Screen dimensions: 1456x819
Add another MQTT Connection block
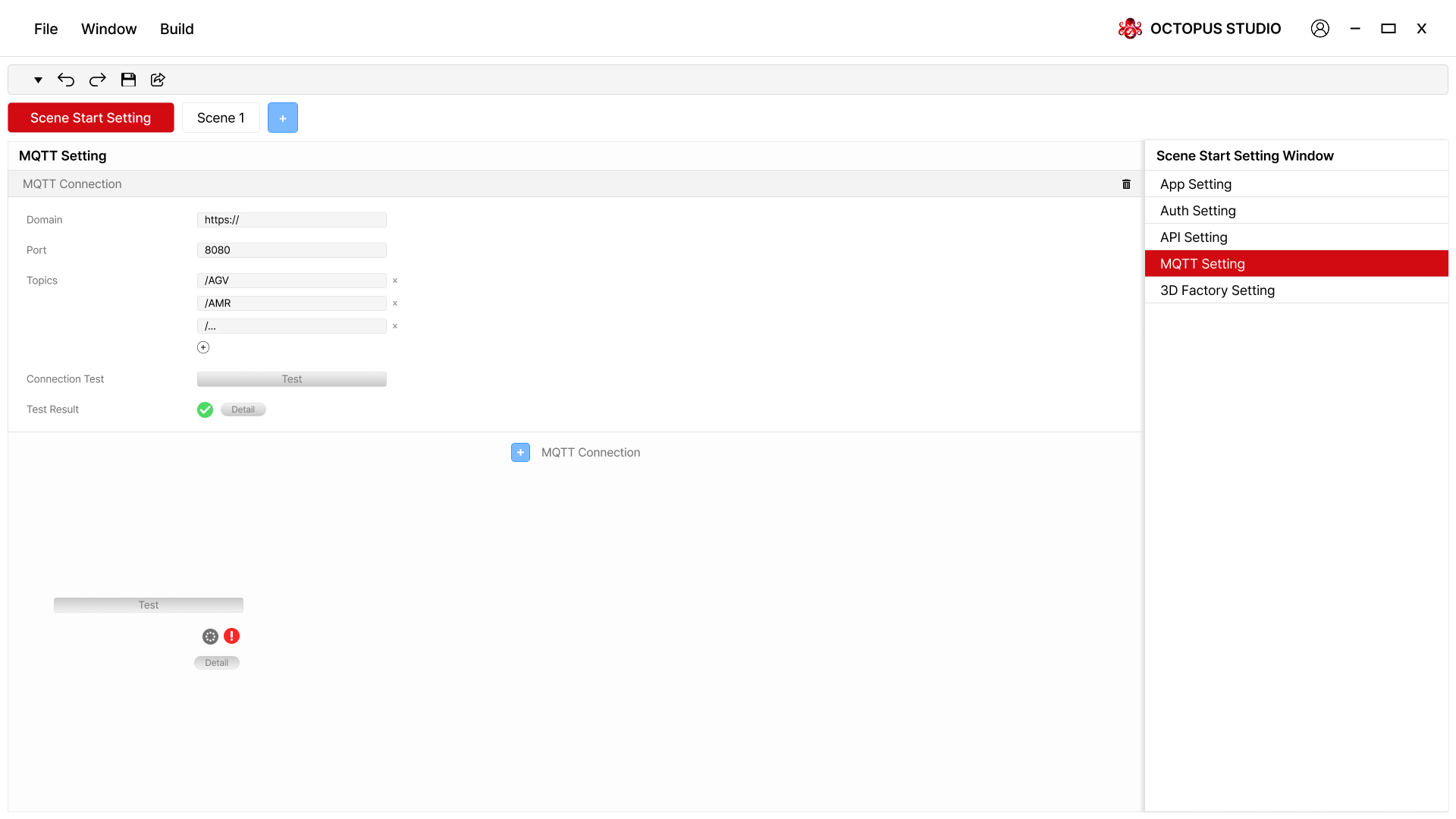520,453
